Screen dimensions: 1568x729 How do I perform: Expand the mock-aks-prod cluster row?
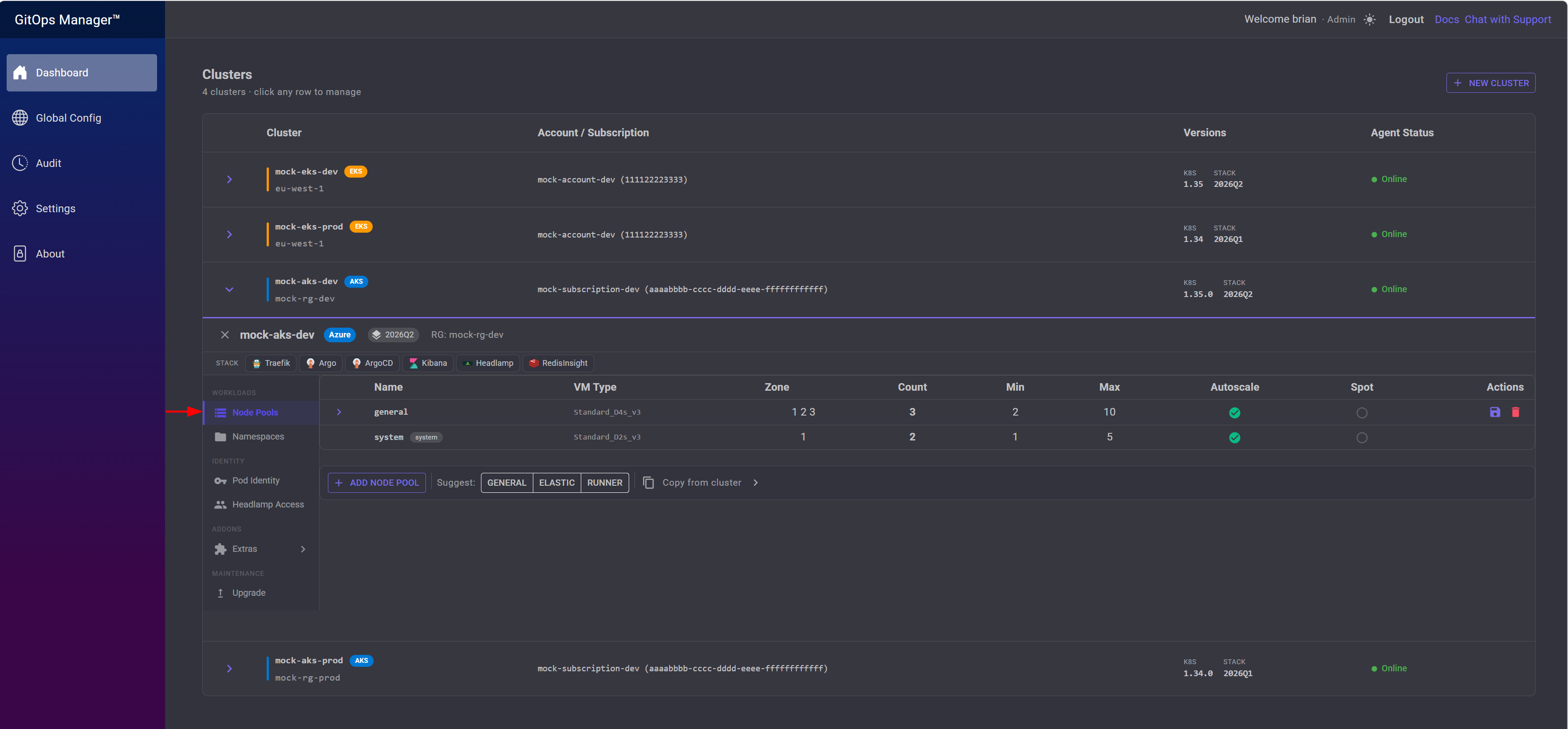[x=229, y=669]
